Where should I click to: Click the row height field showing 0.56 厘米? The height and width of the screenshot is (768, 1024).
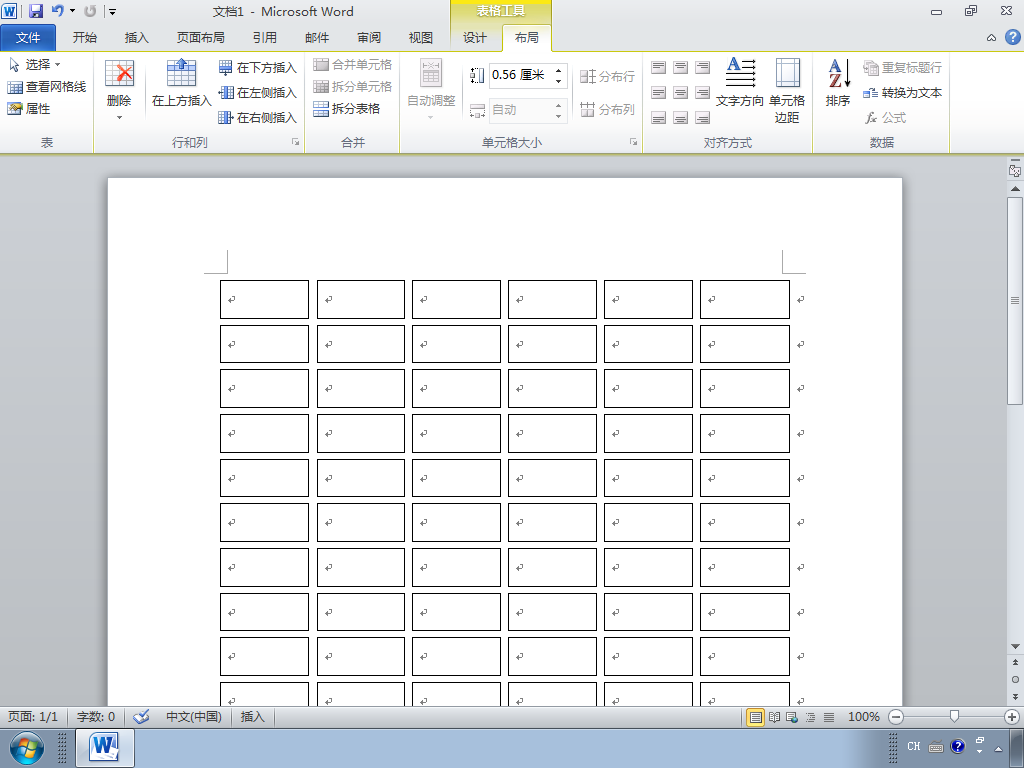coord(520,75)
